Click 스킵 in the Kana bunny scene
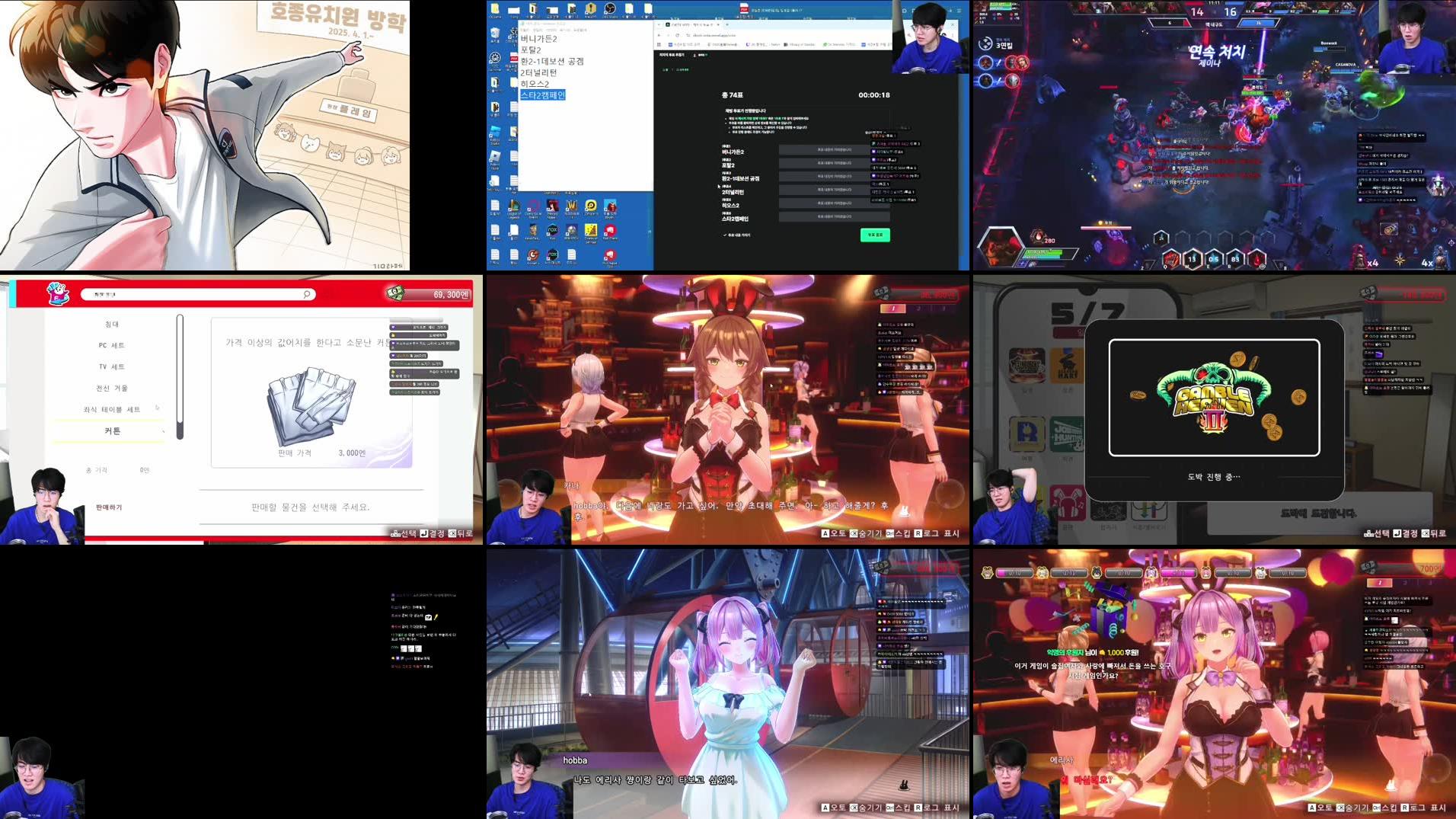Viewport: 1456px width, 819px height. pos(897,533)
